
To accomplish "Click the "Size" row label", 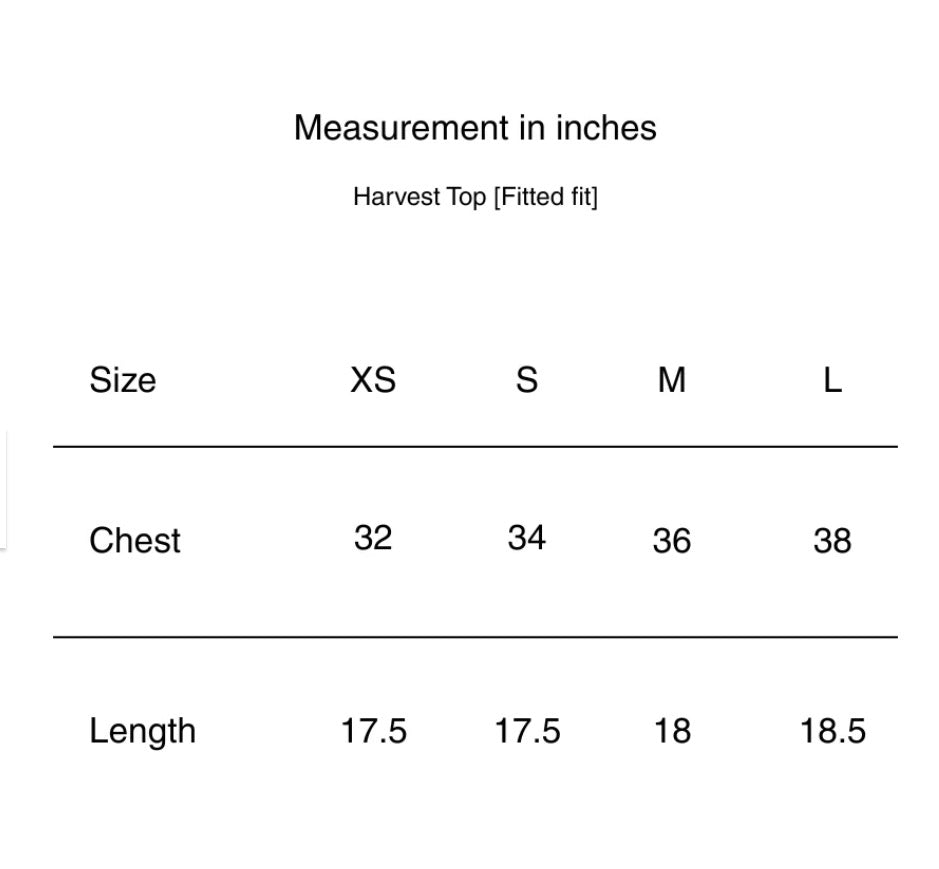I will point(122,380).
